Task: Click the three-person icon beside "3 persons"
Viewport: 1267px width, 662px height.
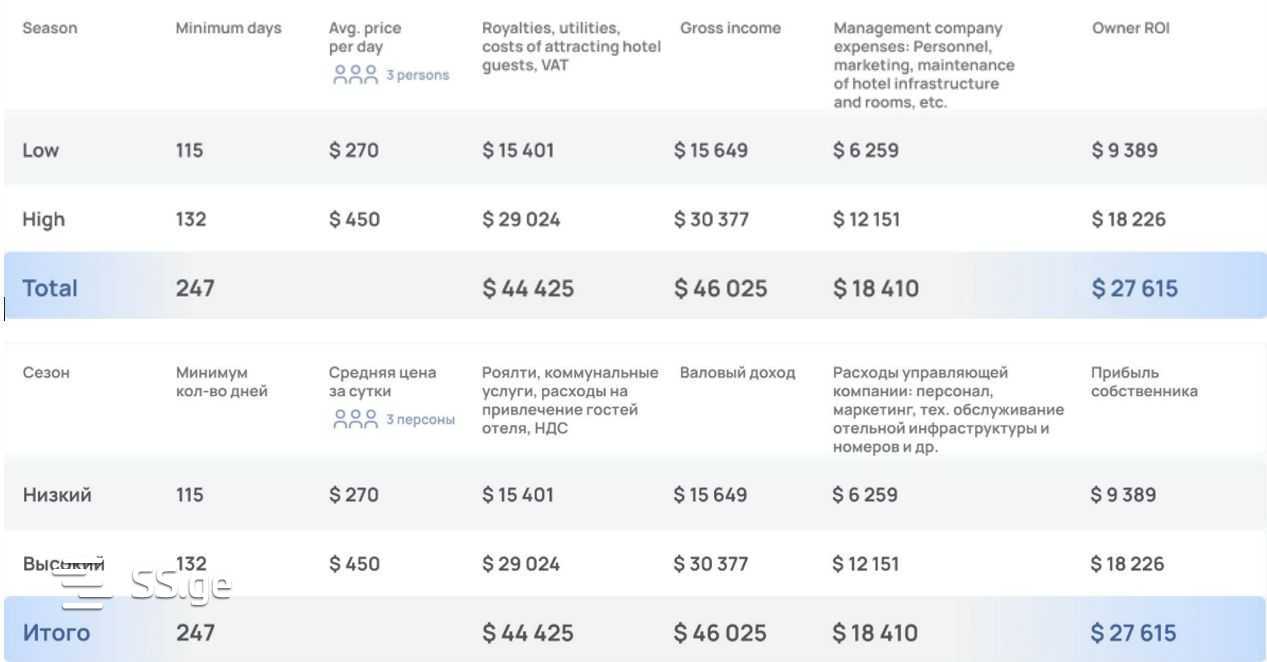Action: coord(355,75)
